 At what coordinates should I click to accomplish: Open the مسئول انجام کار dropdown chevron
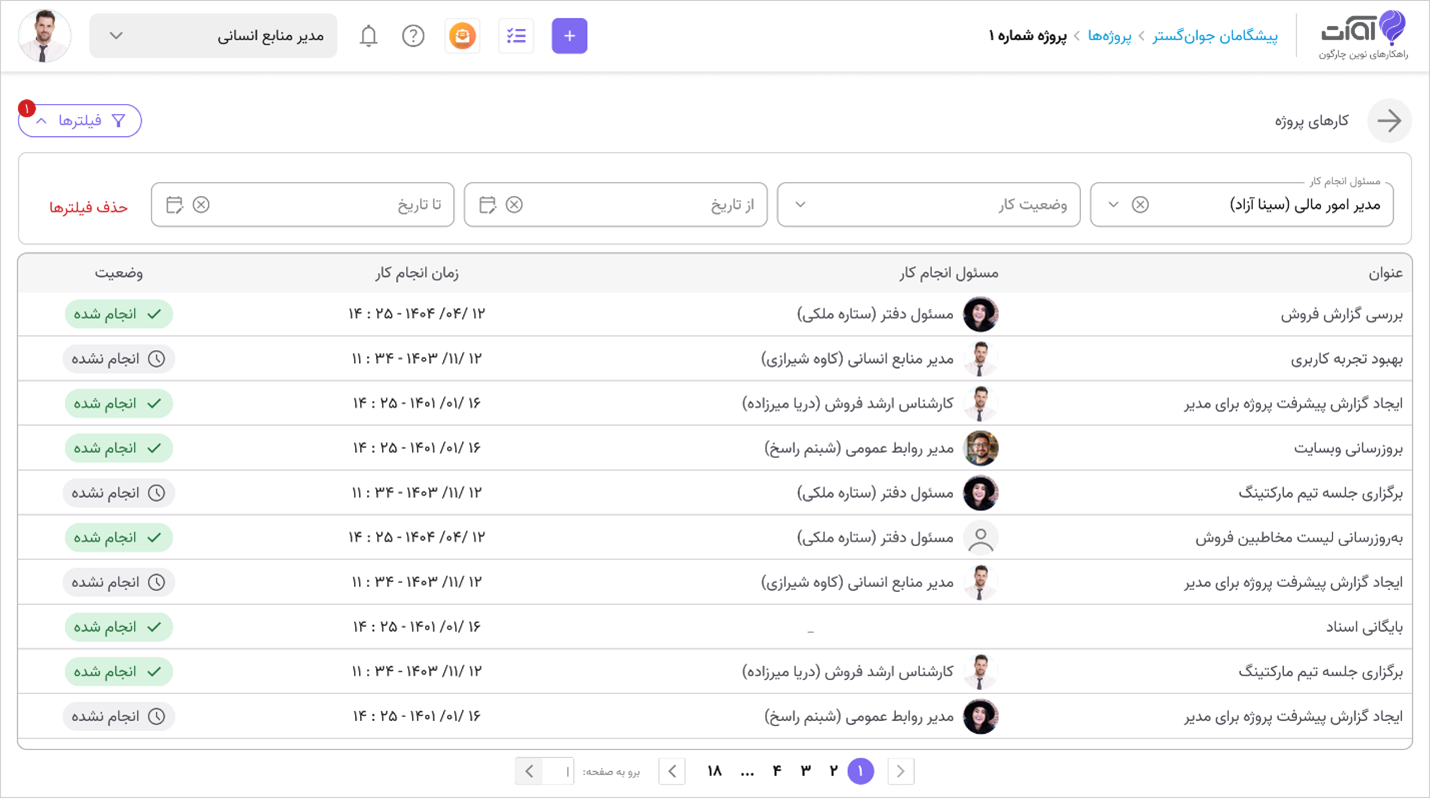point(1113,204)
